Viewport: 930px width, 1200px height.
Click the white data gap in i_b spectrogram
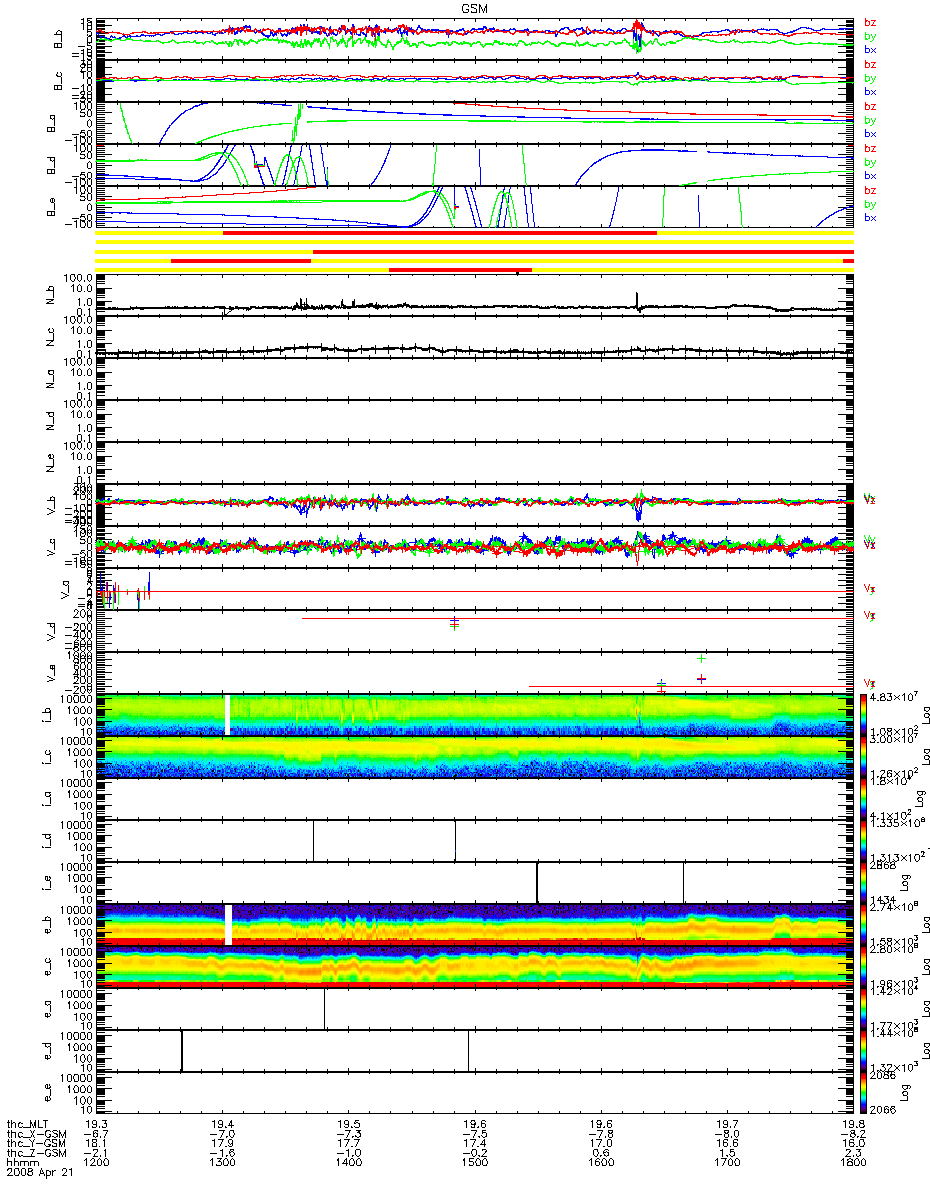point(228,714)
